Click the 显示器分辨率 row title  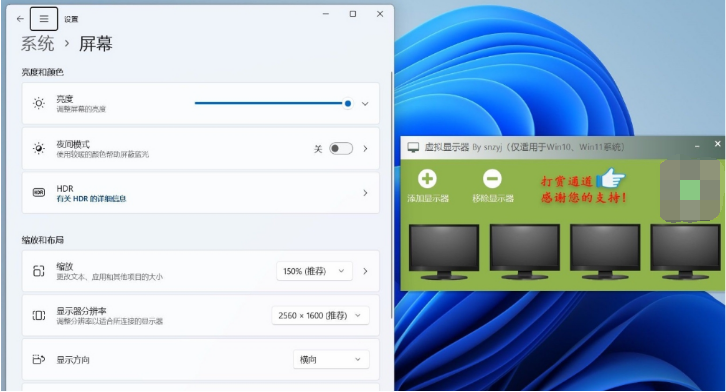pyautogui.click(x=81, y=311)
